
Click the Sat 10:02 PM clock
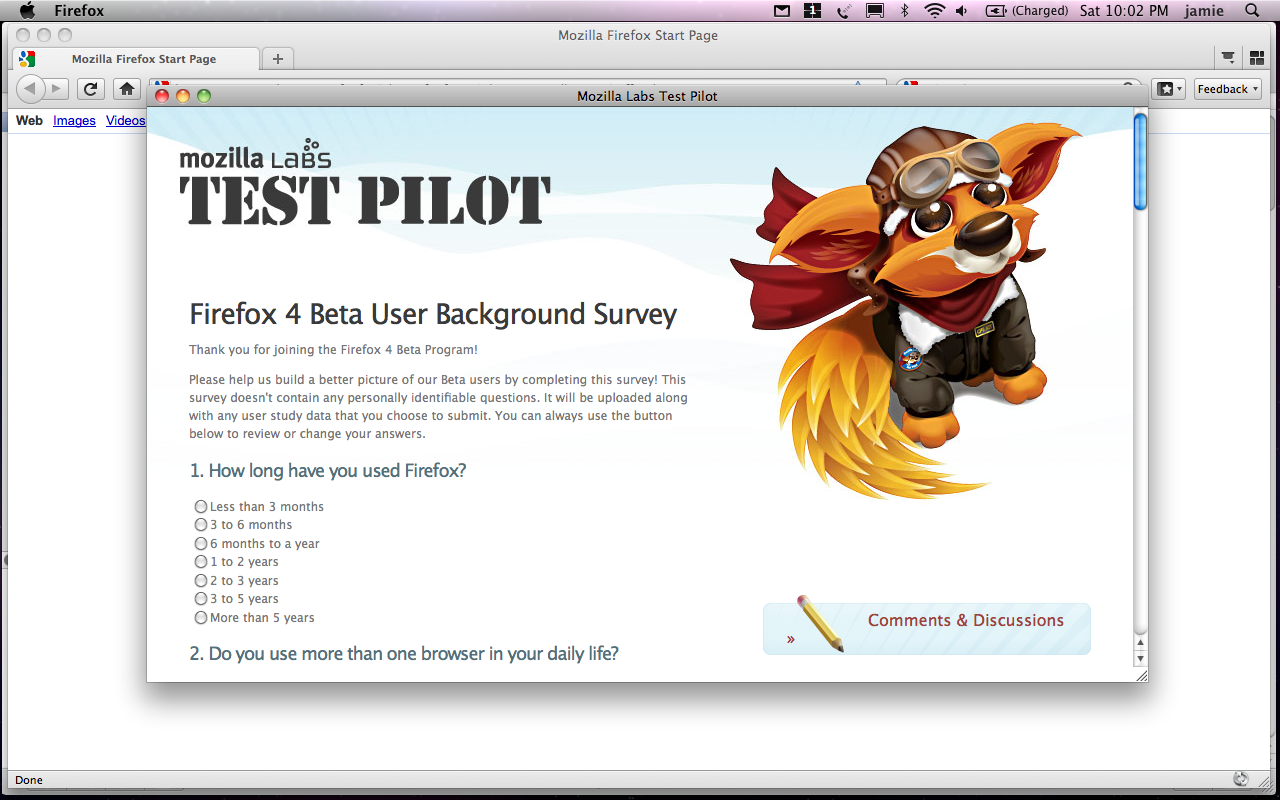pyautogui.click(x=1124, y=11)
